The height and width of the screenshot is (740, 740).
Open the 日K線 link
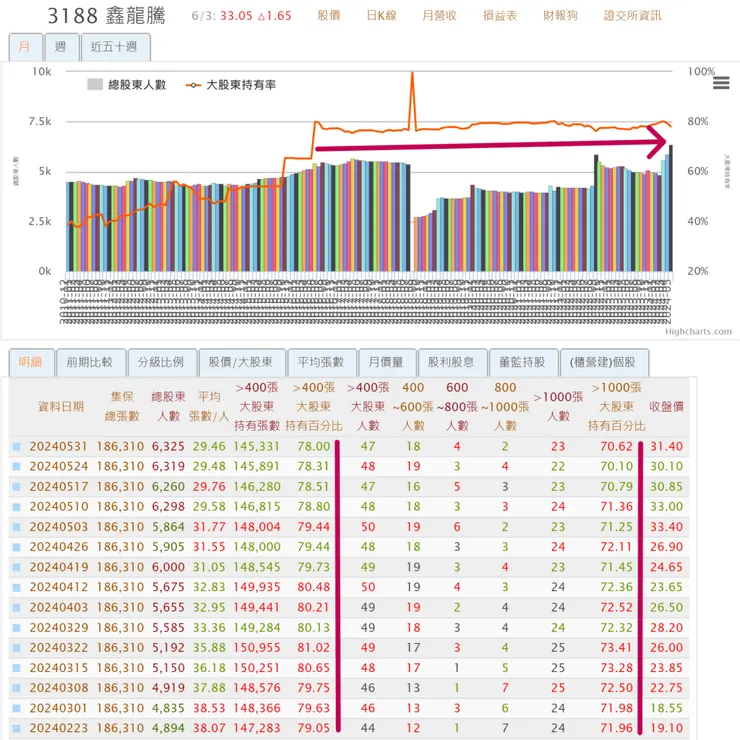(x=381, y=16)
